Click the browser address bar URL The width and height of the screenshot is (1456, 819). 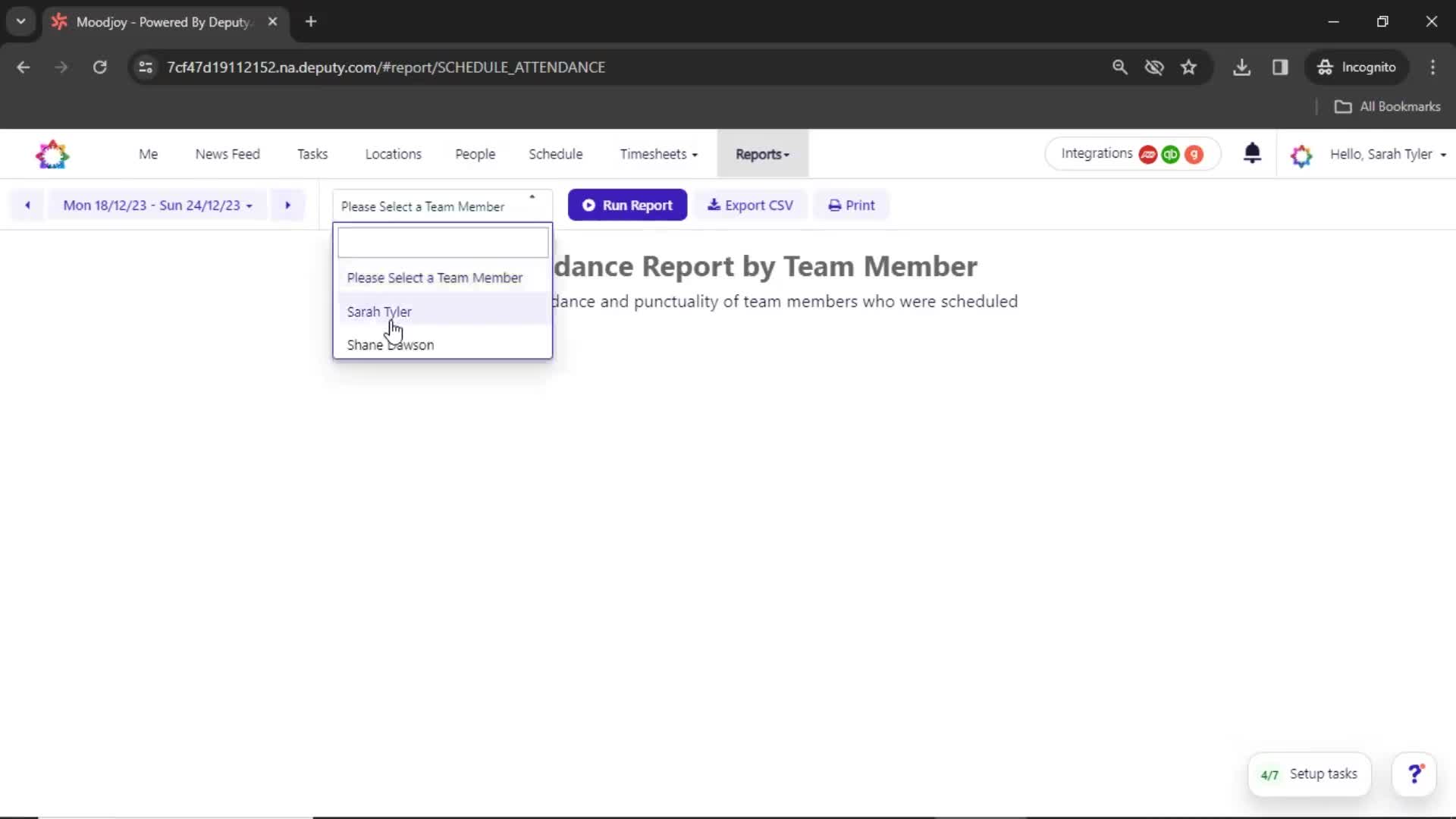[x=386, y=67]
